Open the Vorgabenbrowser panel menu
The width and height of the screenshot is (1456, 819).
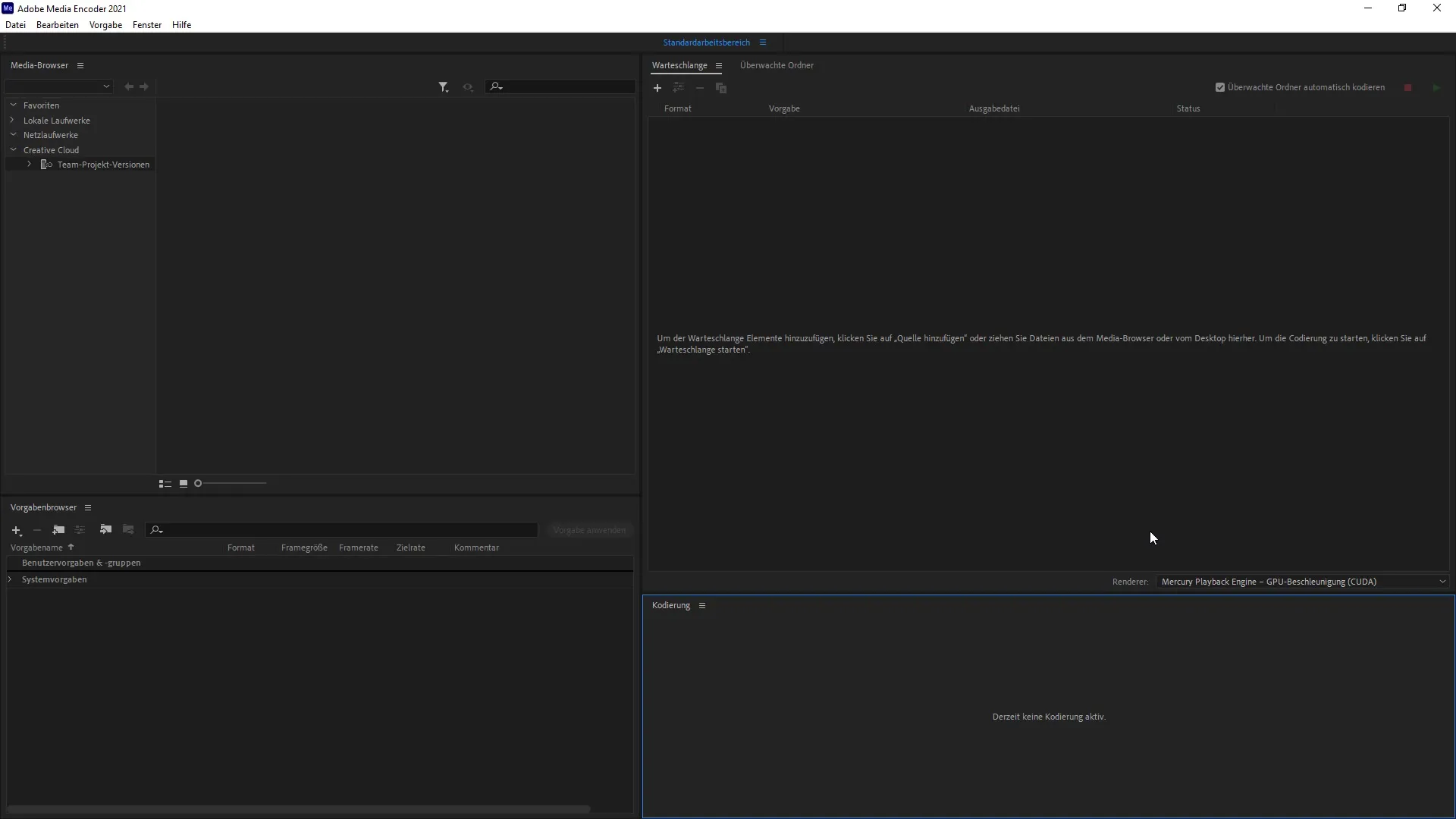pos(88,508)
